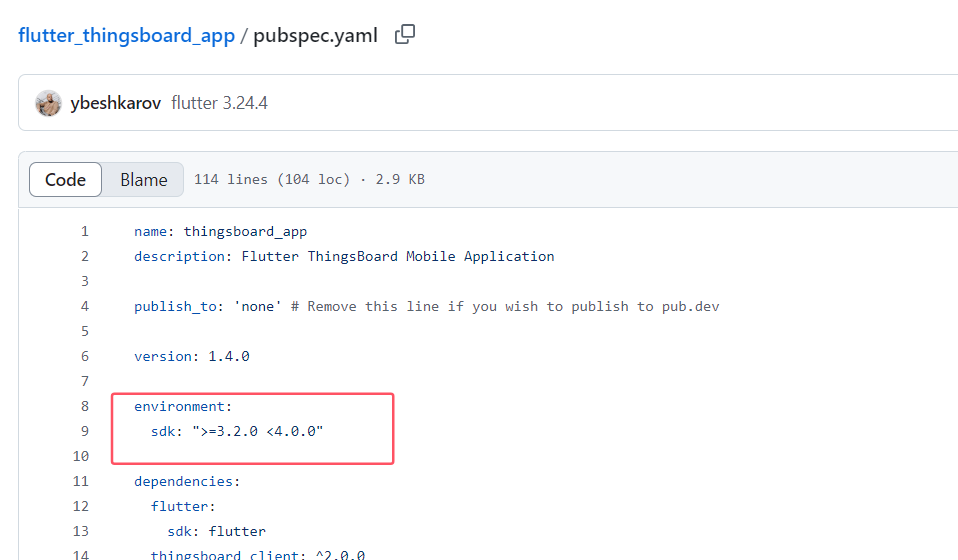Open the 'flutter 3.24.4' commit message
958x560 pixels.
219,103
